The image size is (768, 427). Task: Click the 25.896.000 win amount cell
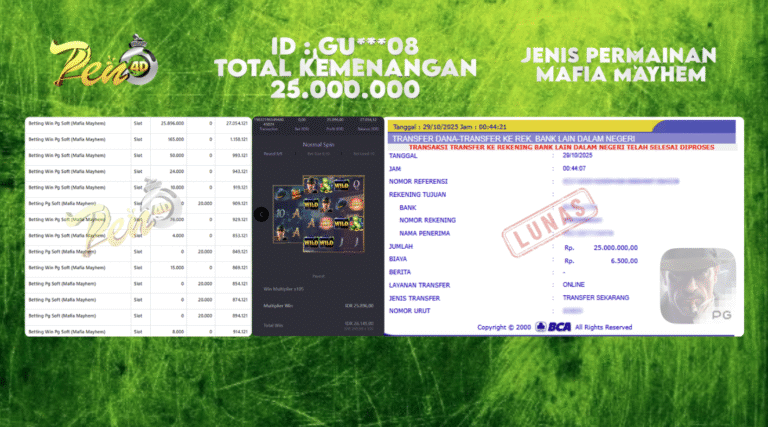click(x=172, y=123)
